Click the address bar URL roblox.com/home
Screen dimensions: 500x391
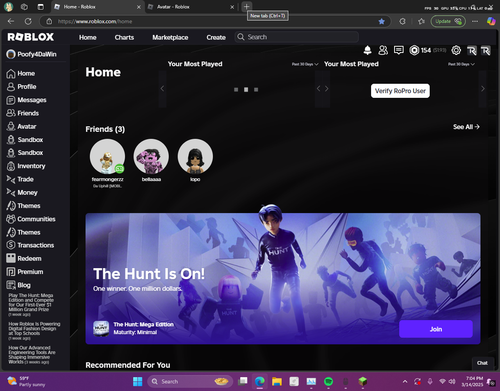(x=95, y=21)
